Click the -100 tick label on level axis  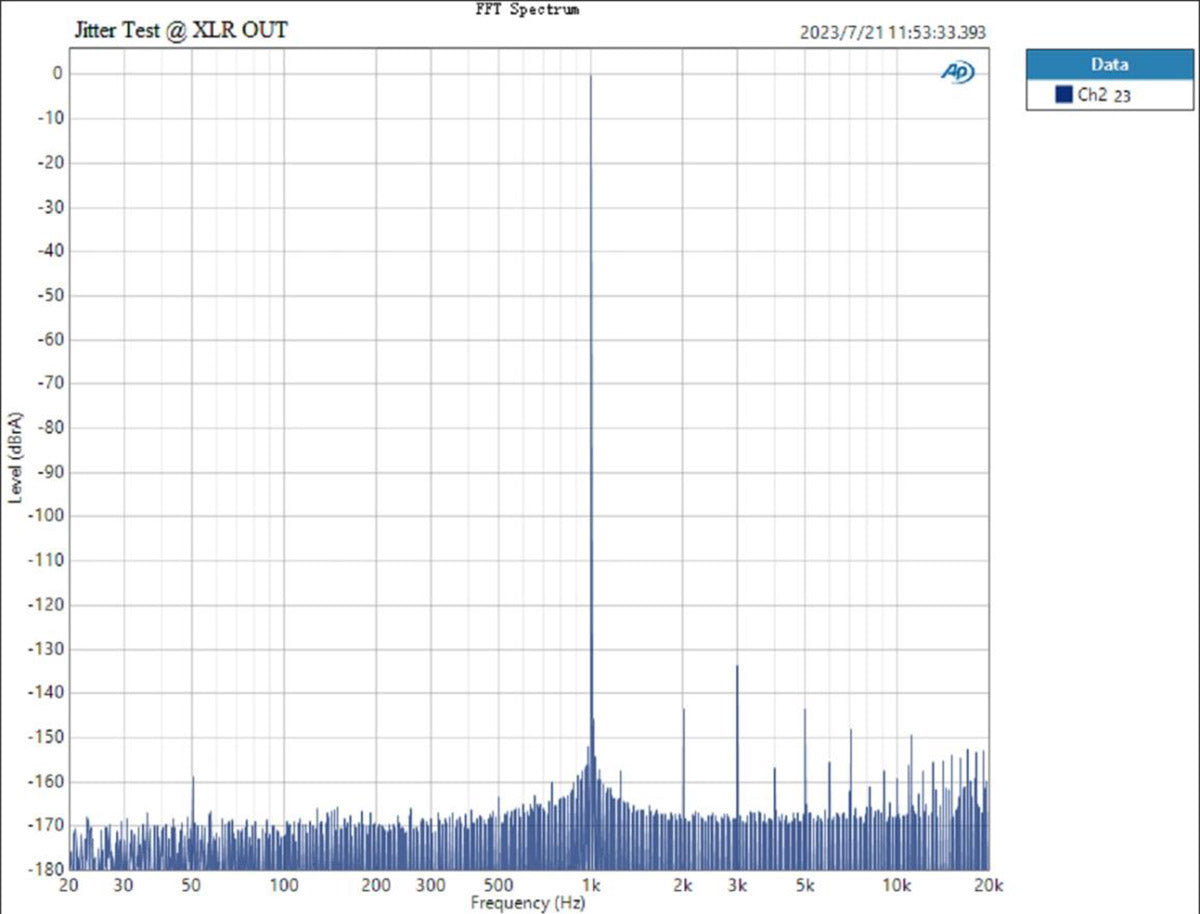coord(46,516)
